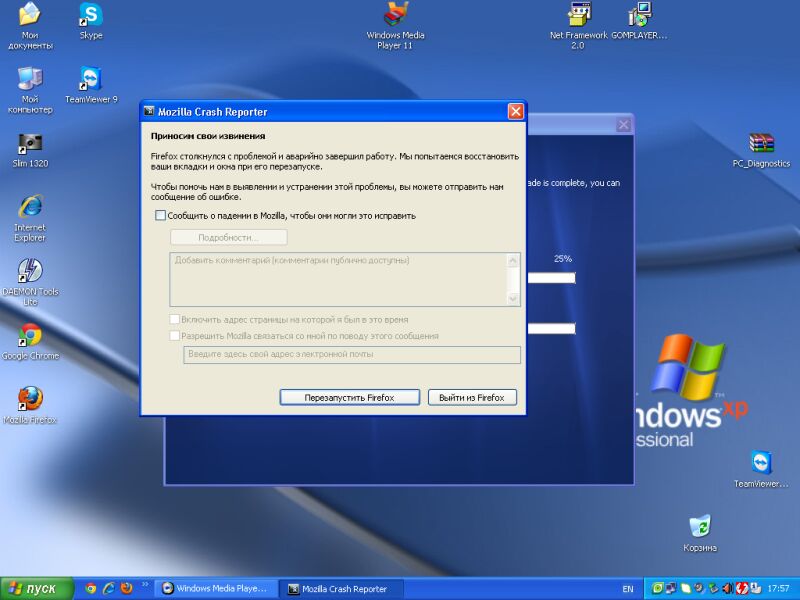The width and height of the screenshot is (800, 600).
Task: Click Internet Explorer quick launch icon
Action: coord(109,588)
